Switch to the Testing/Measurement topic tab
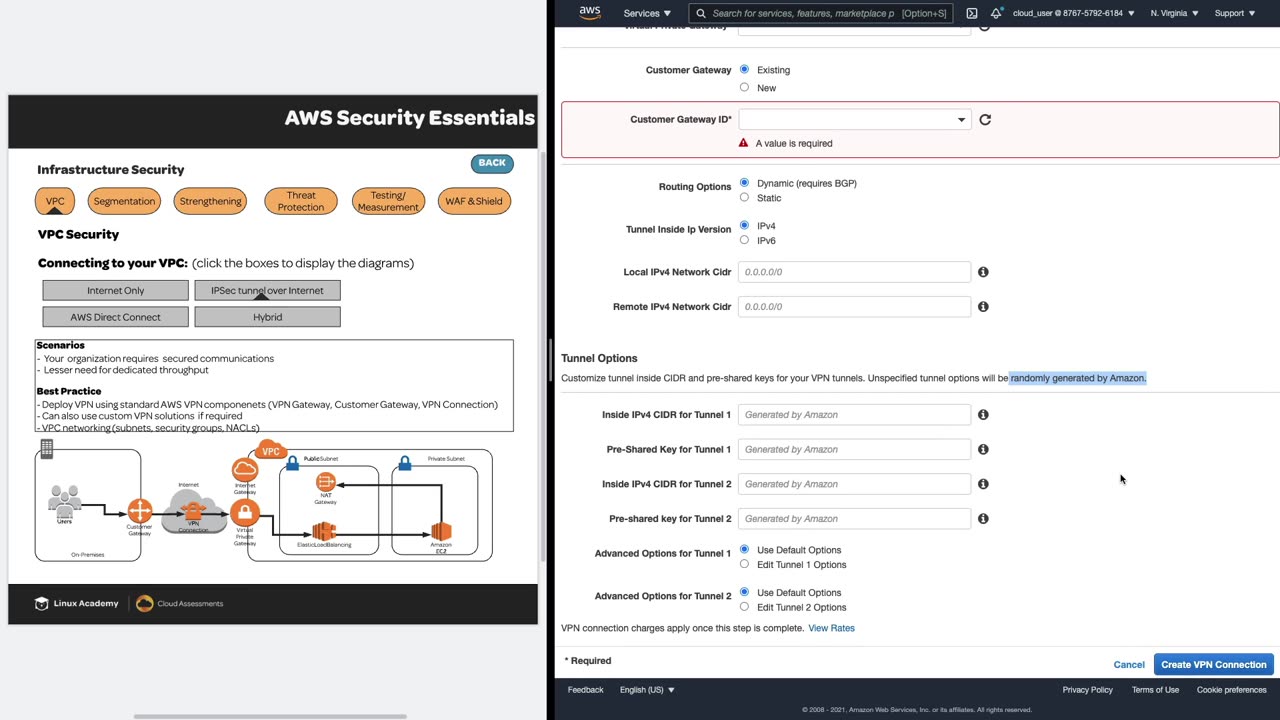This screenshot has height=720, width=1280. click(388, 201)
